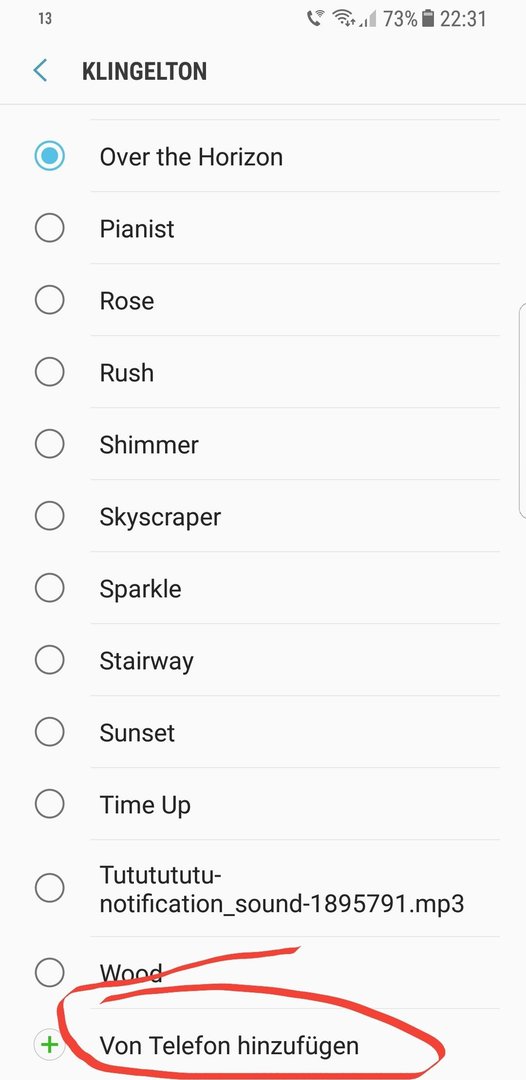Viewport: 526px width, 1080px height.
Task: Select the Rush ringtone radio button
Action: pyautogui.click(x=50, y=372)
